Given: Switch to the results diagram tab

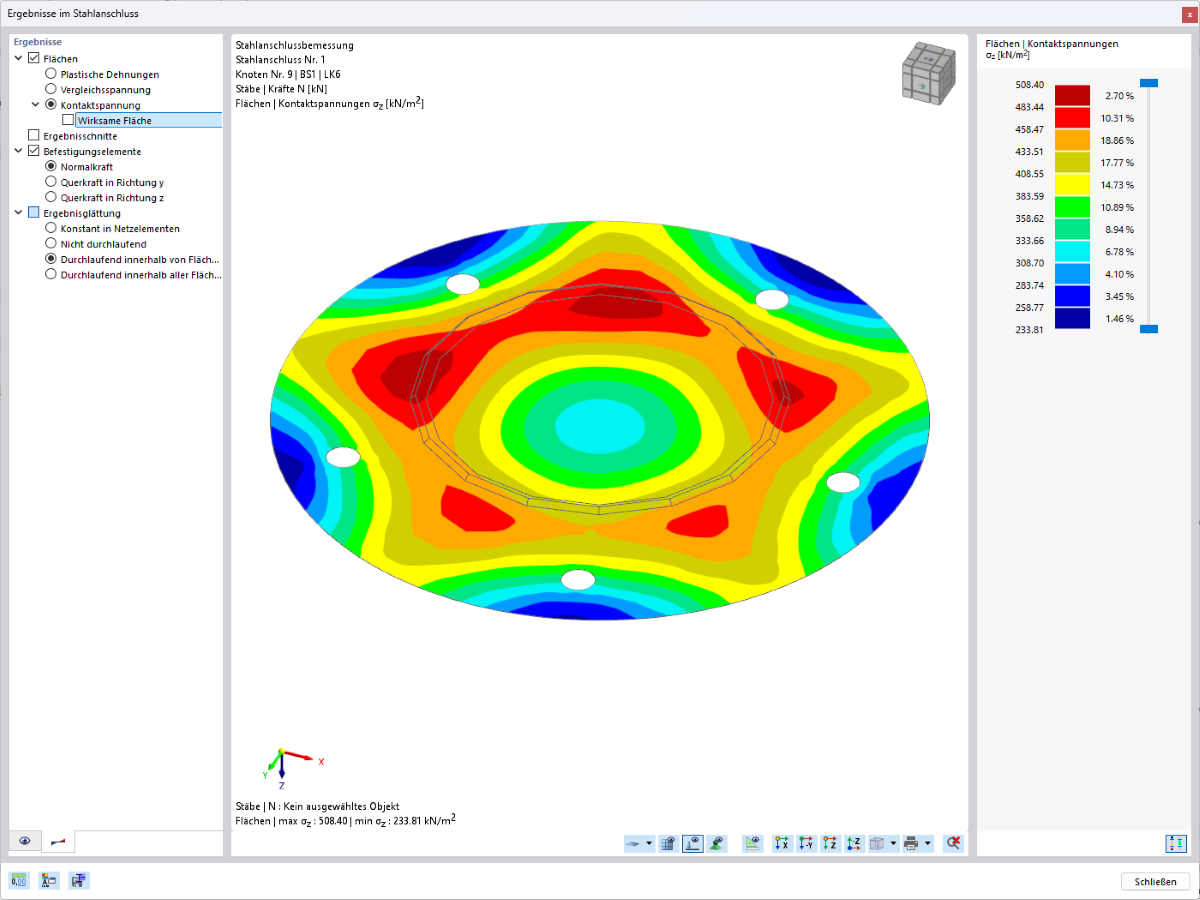Looking at the screenshot, I should tap(58, 841).
